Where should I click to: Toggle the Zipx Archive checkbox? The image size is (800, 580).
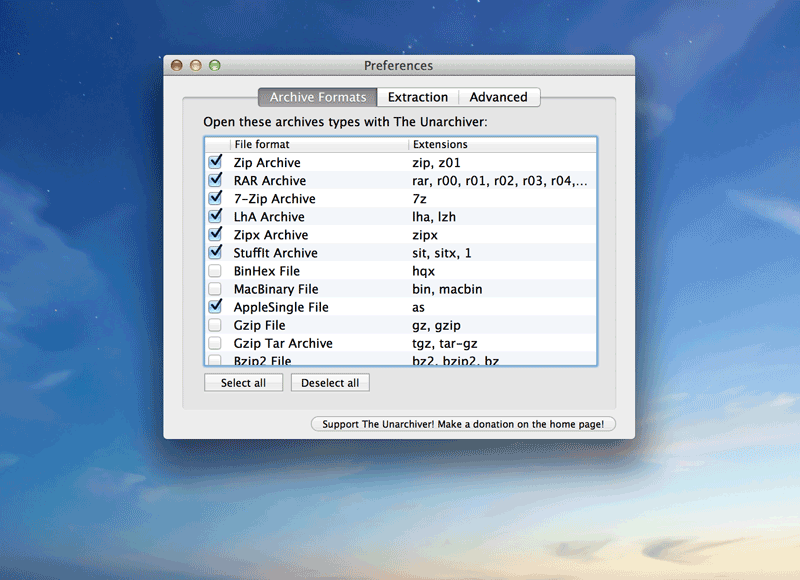(x=215, y=234)
